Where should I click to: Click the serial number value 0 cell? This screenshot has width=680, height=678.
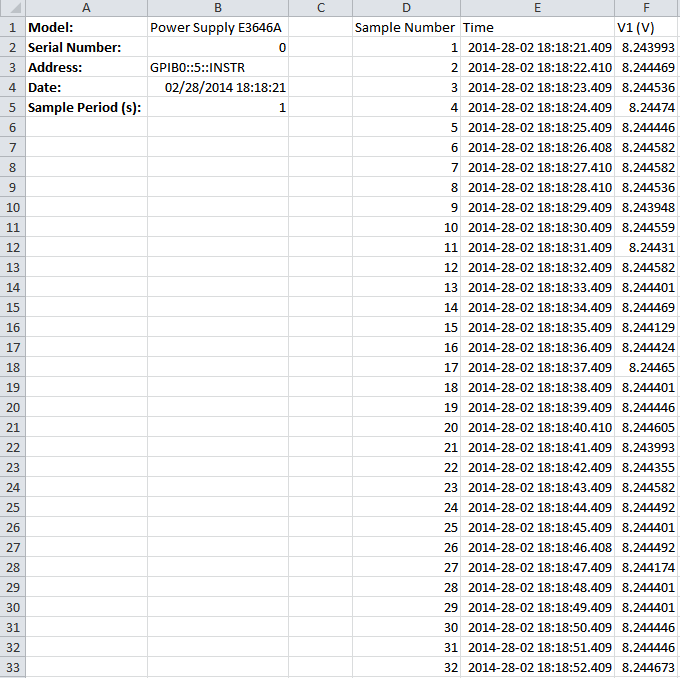218,47
